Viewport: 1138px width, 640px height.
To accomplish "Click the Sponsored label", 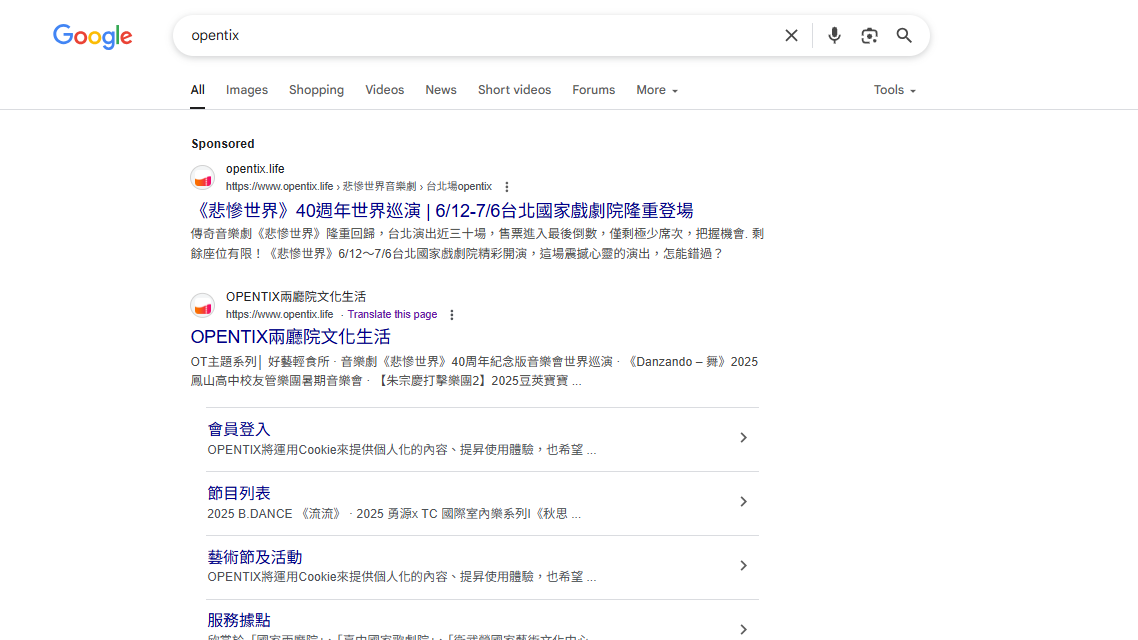I will 223,144.
